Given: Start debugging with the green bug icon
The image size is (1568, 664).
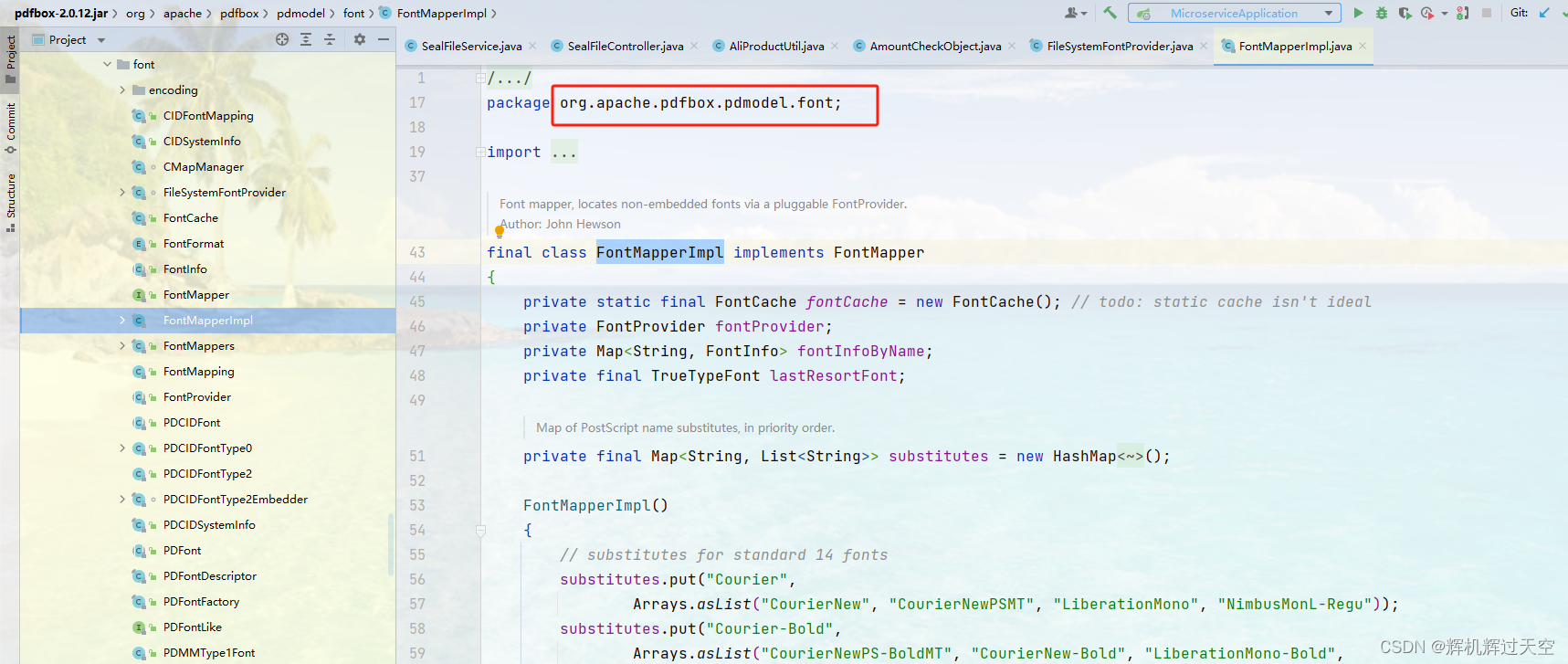Looking at the screenshot, I should 1381,13.
